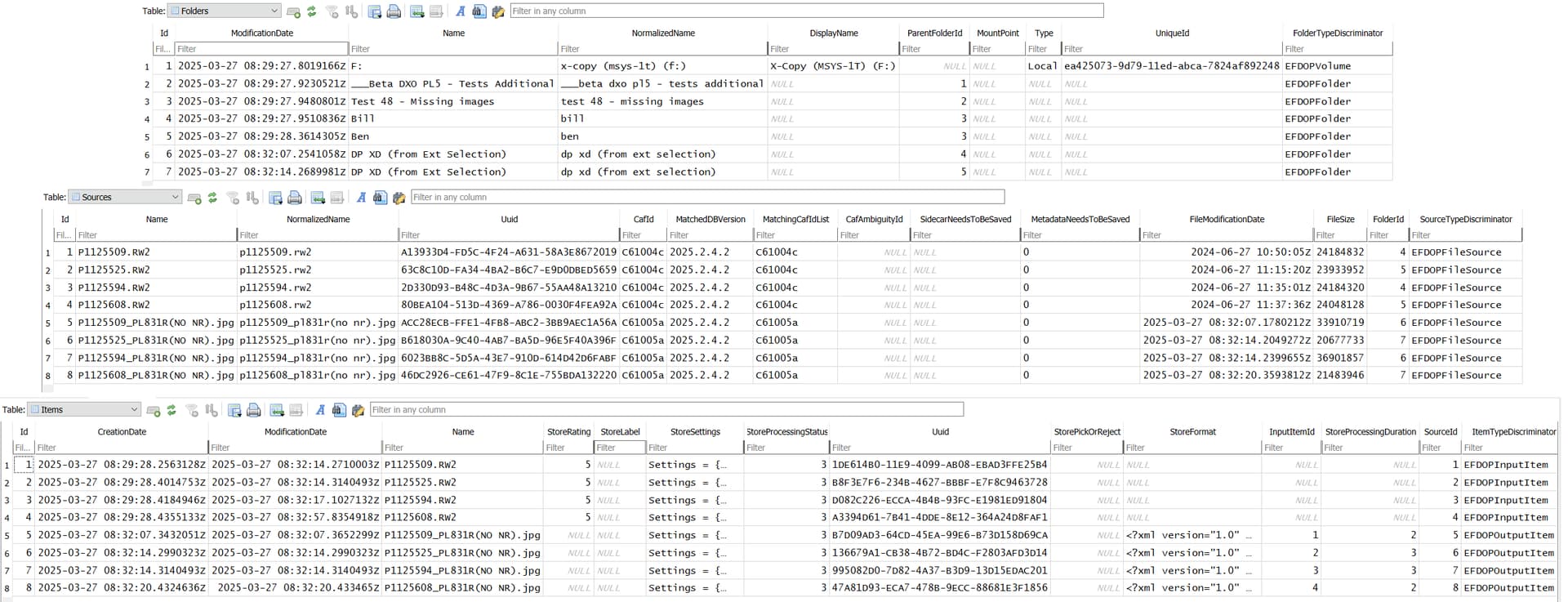
Task: Sort Items by StoreProcessingStatus column header
Action: point(786,432)
